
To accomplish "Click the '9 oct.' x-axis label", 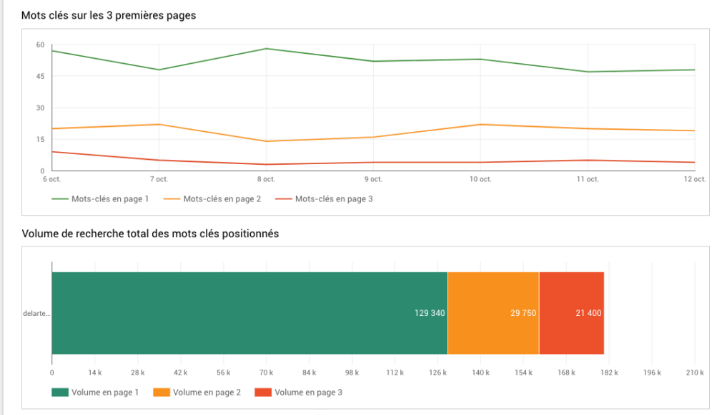I will click(x=373, y=179).
